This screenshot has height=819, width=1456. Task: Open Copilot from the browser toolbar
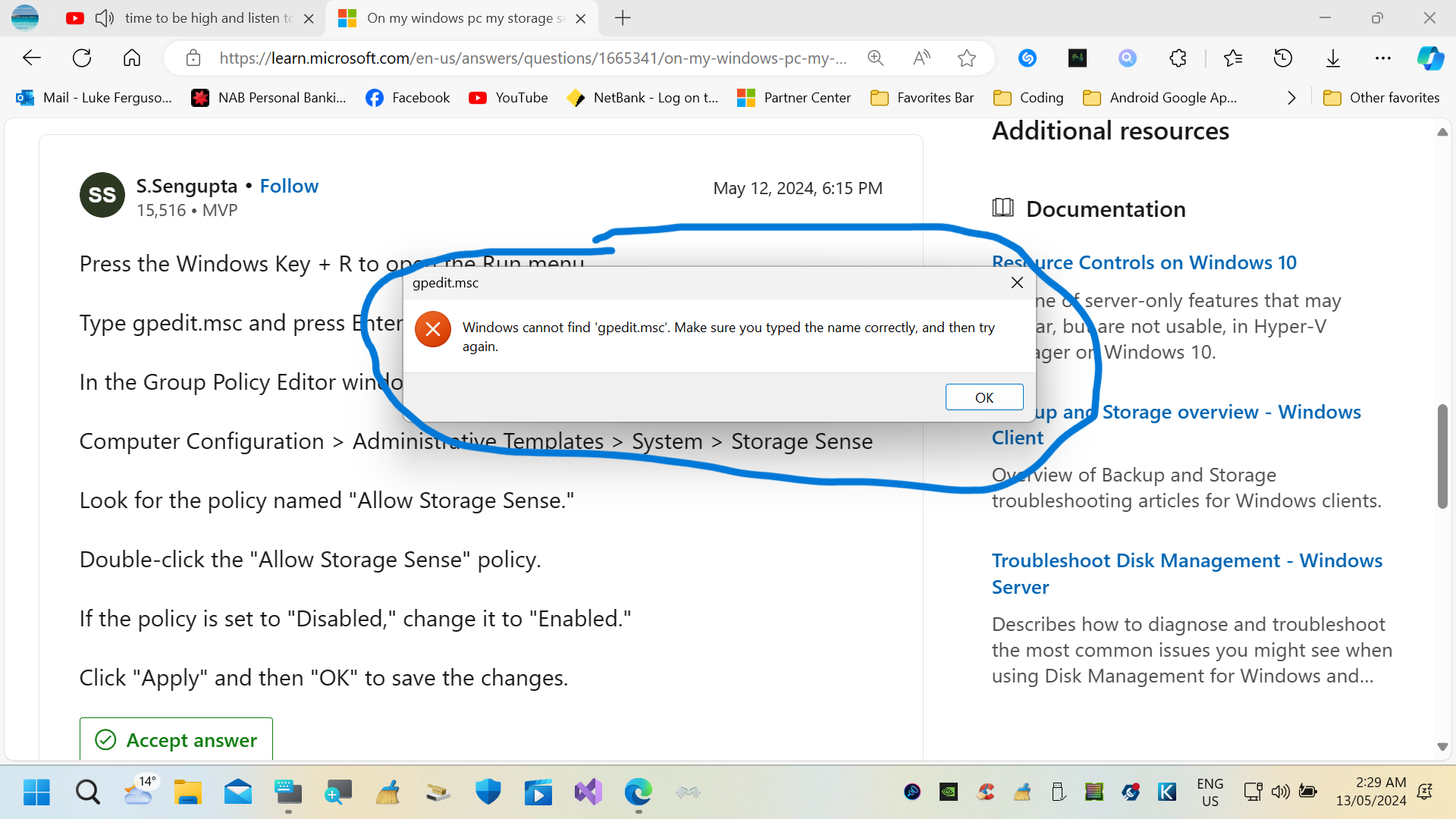point(1431,58)
